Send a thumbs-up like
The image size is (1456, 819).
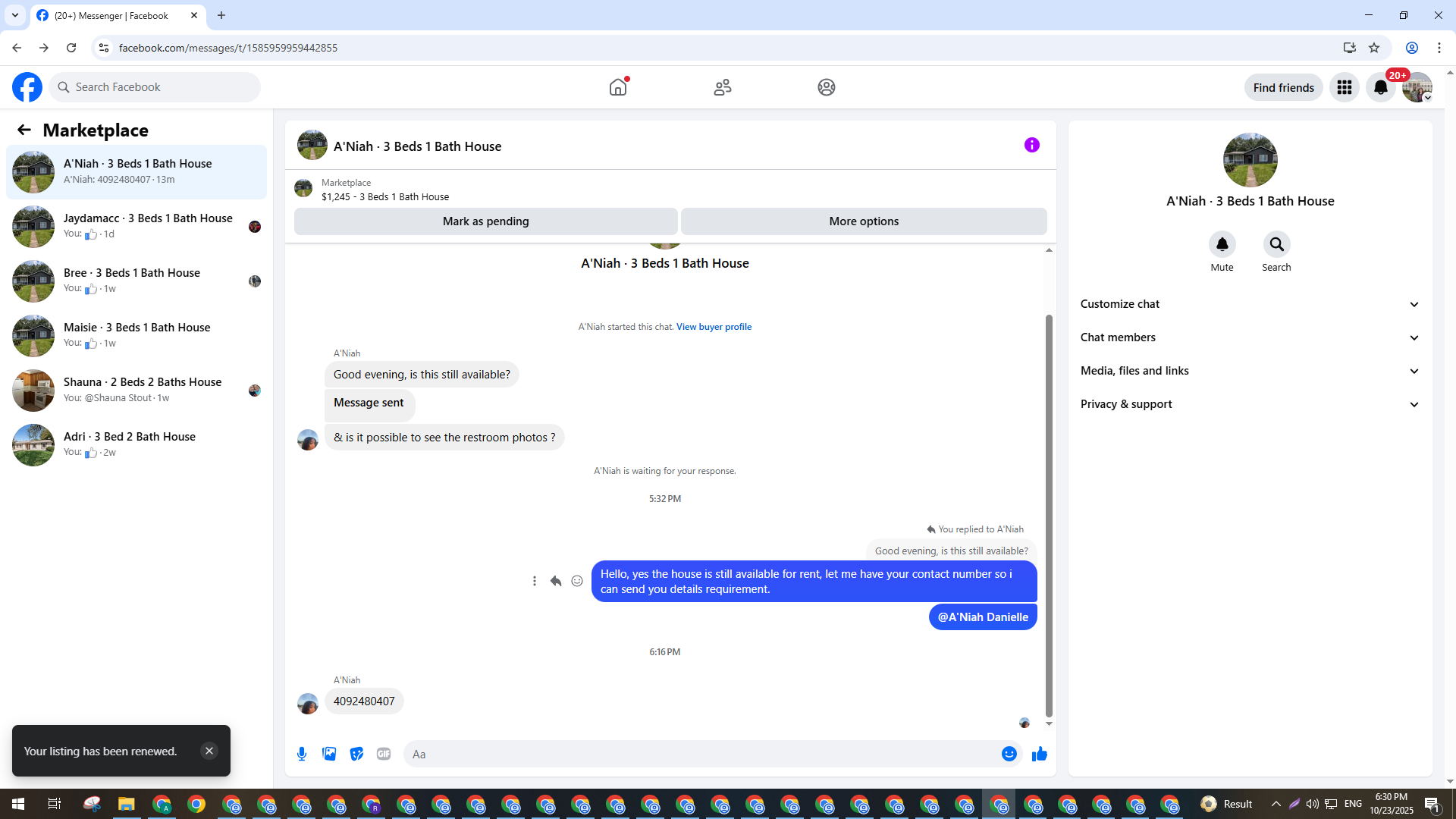coord(1039,754)
